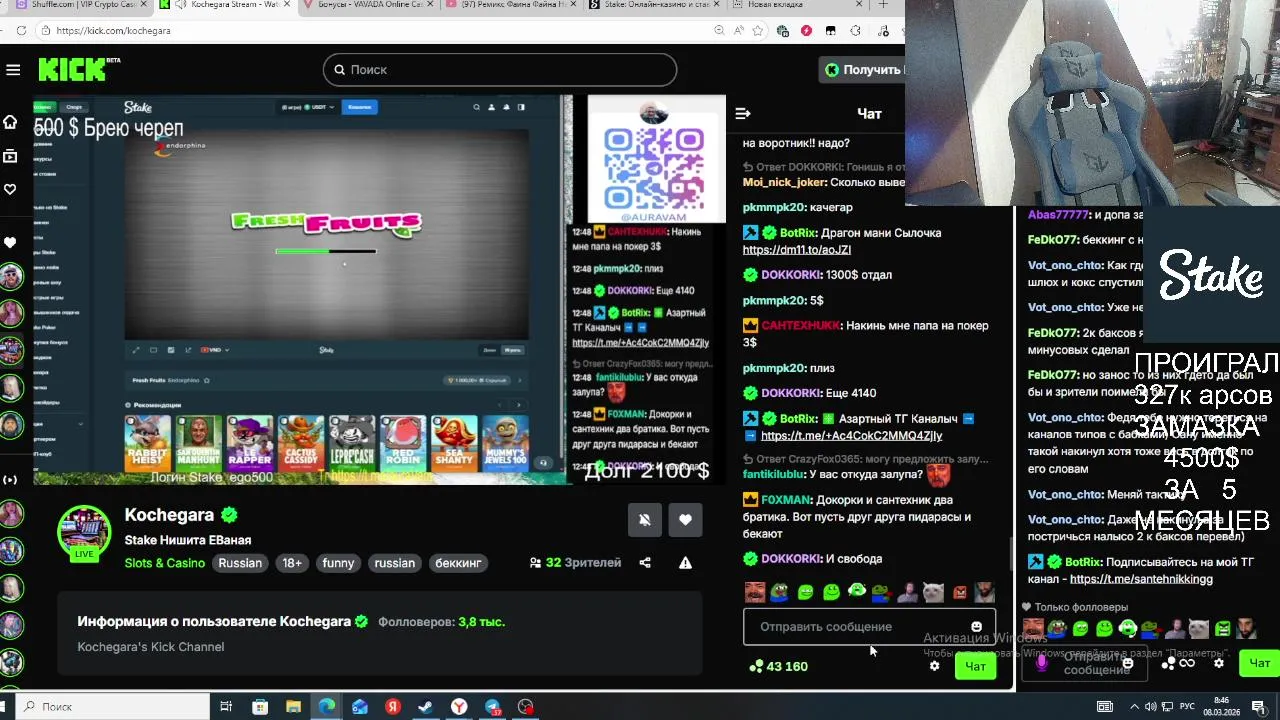Open a new browser tab with plus
This screenshot has height=720, width=1280.
(882, 5)
